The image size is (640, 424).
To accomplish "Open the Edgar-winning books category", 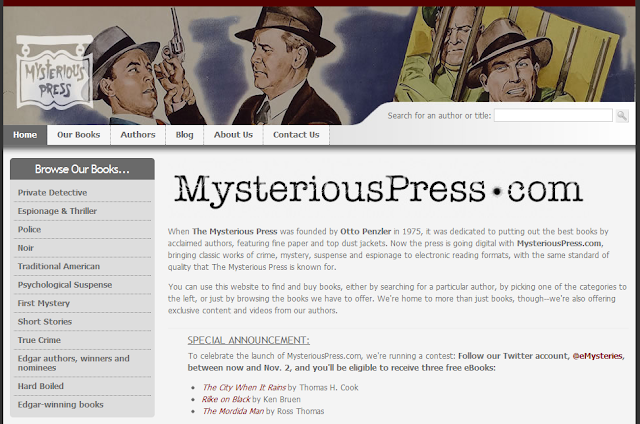I will coord(60,404).
